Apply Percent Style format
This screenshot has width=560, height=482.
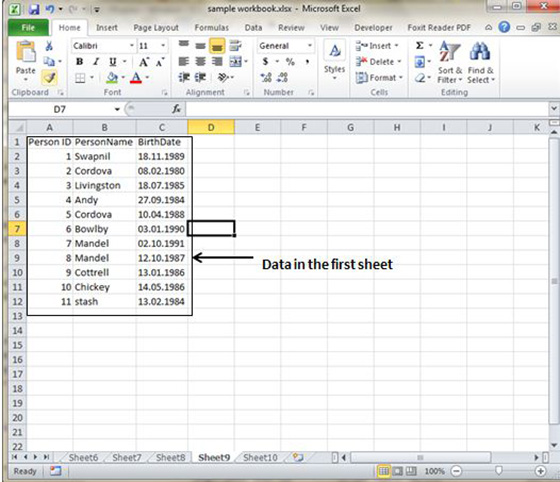pyautogui.click(x=290, y=62)
